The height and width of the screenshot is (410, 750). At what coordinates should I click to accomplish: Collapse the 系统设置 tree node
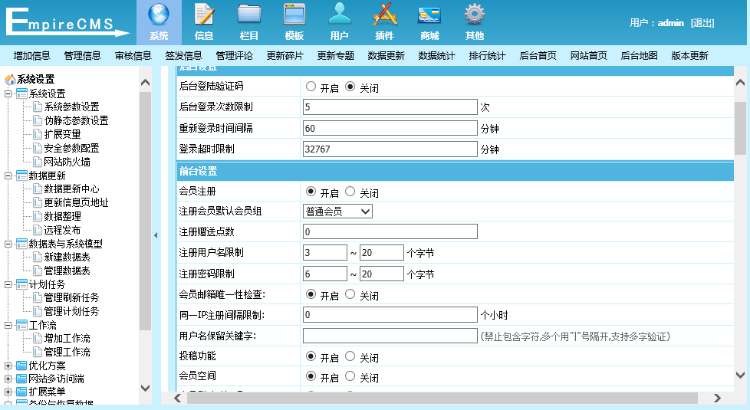[x=8, y=94]
